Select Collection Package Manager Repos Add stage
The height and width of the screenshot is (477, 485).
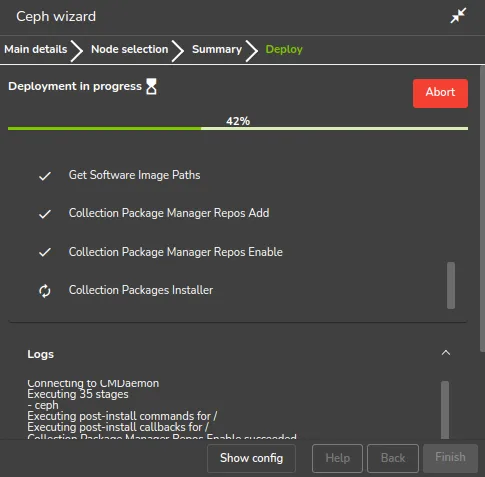pos(169,213)
